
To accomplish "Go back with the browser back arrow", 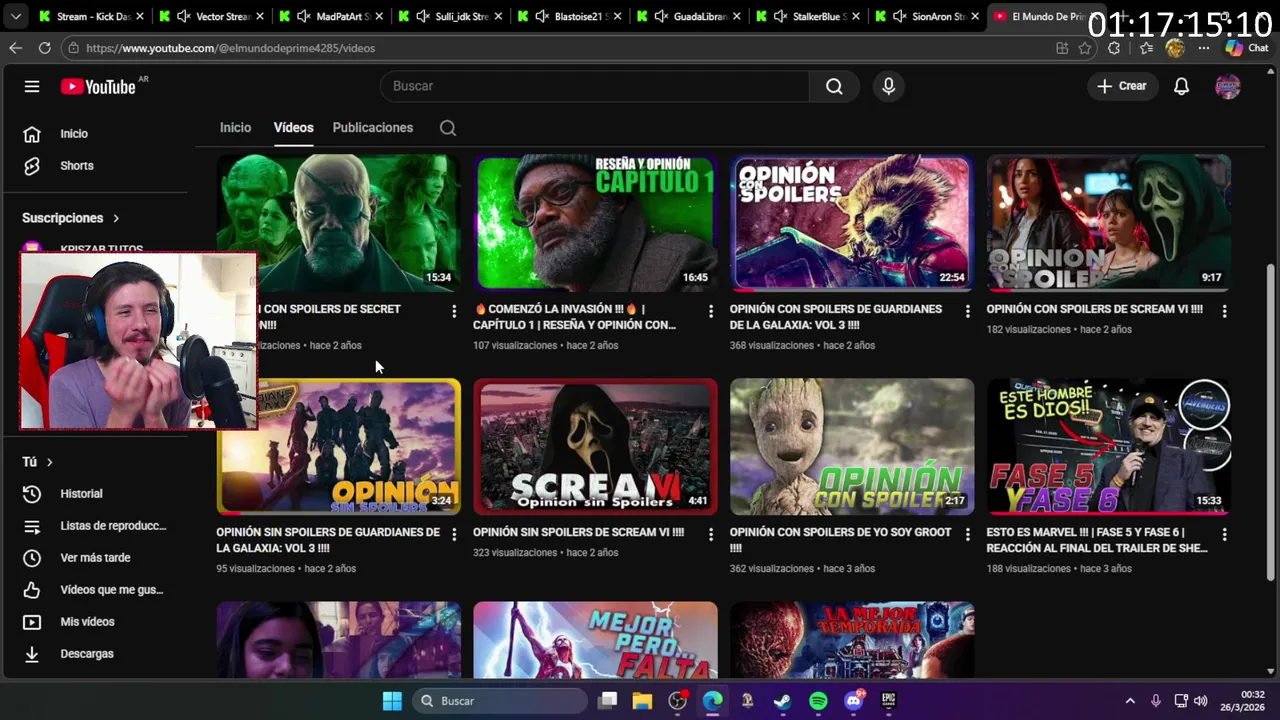I will point(15,48).
